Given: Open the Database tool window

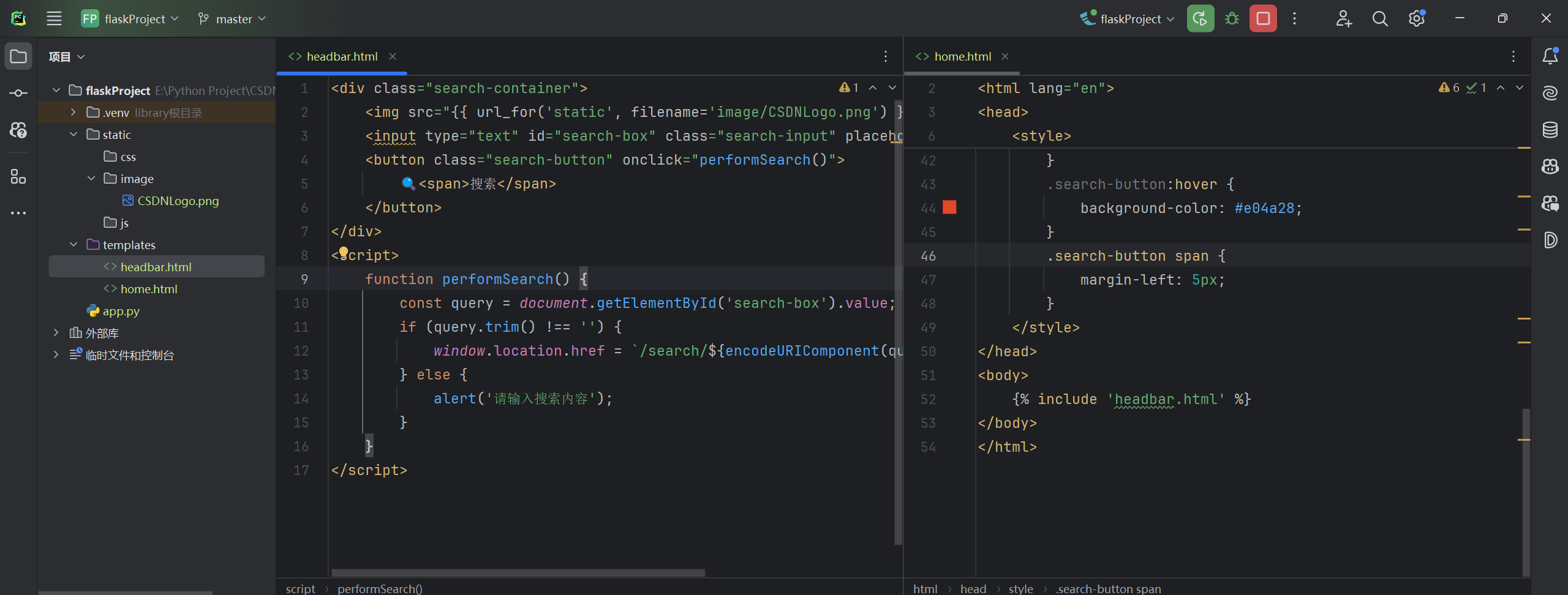Looking at the screenshot, I should point(1550,130).
